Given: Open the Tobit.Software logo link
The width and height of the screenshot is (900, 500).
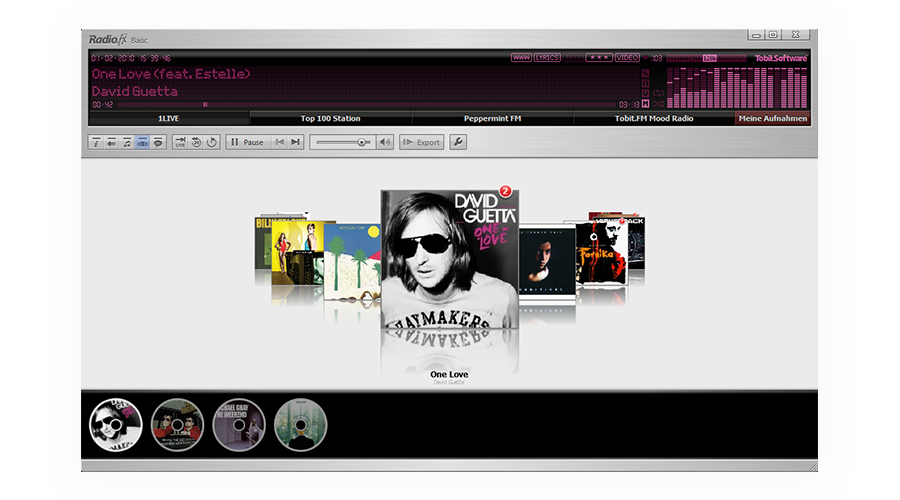Looking at the screenshot, I should [x=781, y=58].
